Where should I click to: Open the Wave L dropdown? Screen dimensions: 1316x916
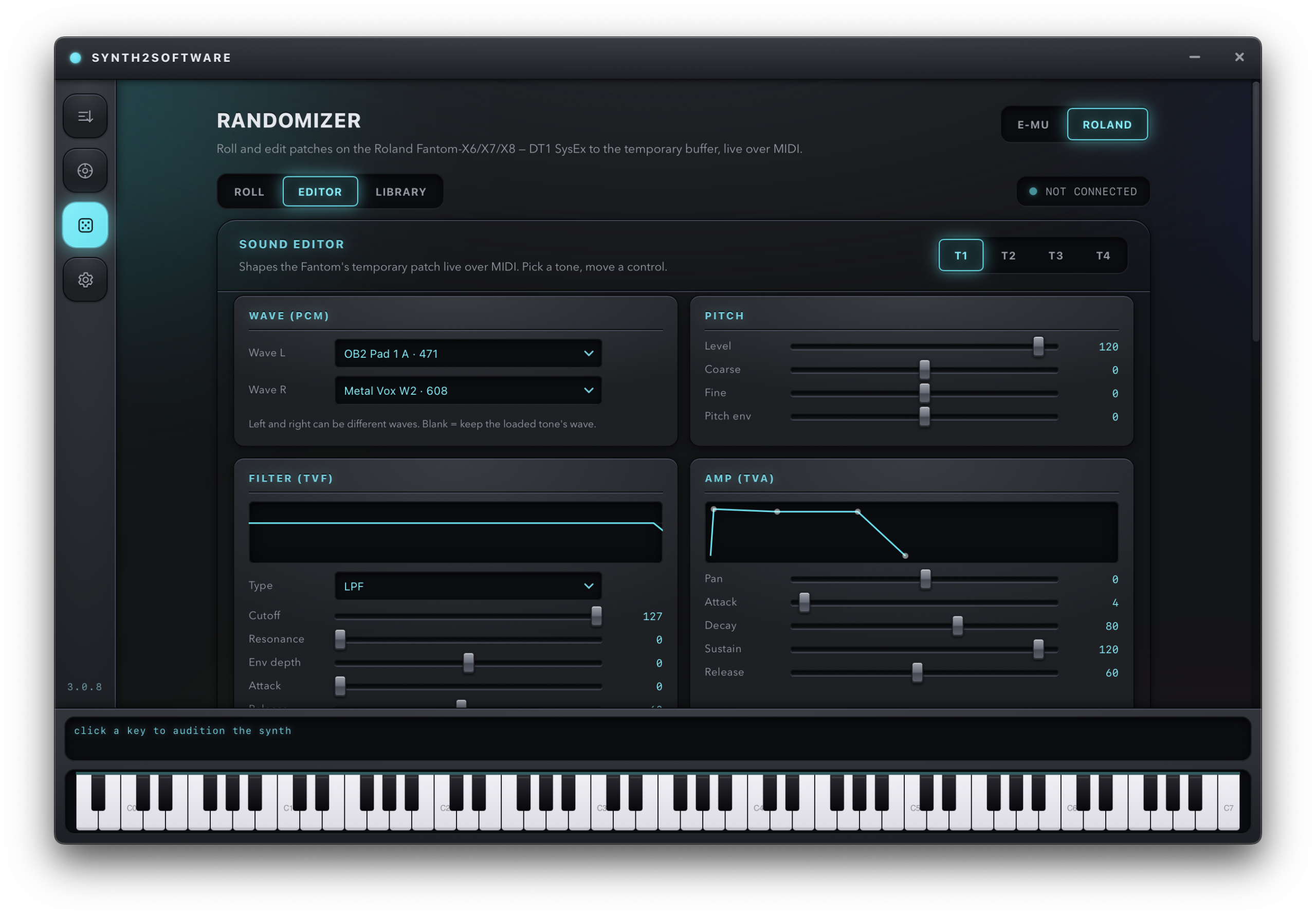[x=468, y=354]
